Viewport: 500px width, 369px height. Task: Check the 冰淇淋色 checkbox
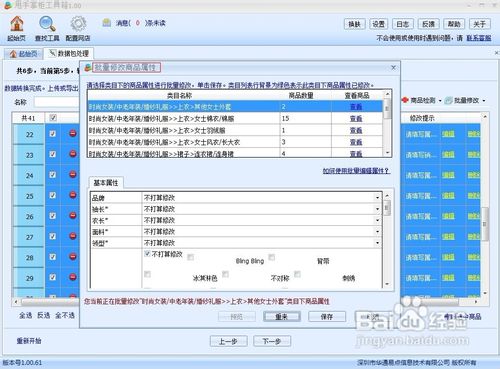click(147, 274)
